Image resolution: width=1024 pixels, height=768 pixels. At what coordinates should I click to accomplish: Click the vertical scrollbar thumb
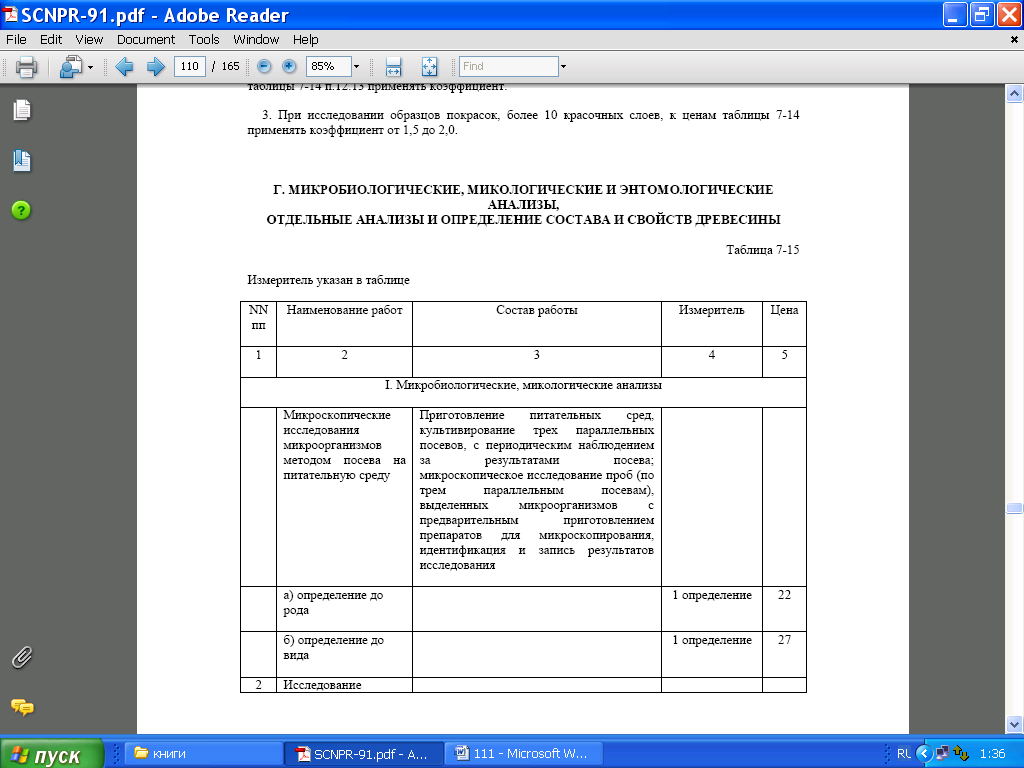click(x=1014, y=508)
